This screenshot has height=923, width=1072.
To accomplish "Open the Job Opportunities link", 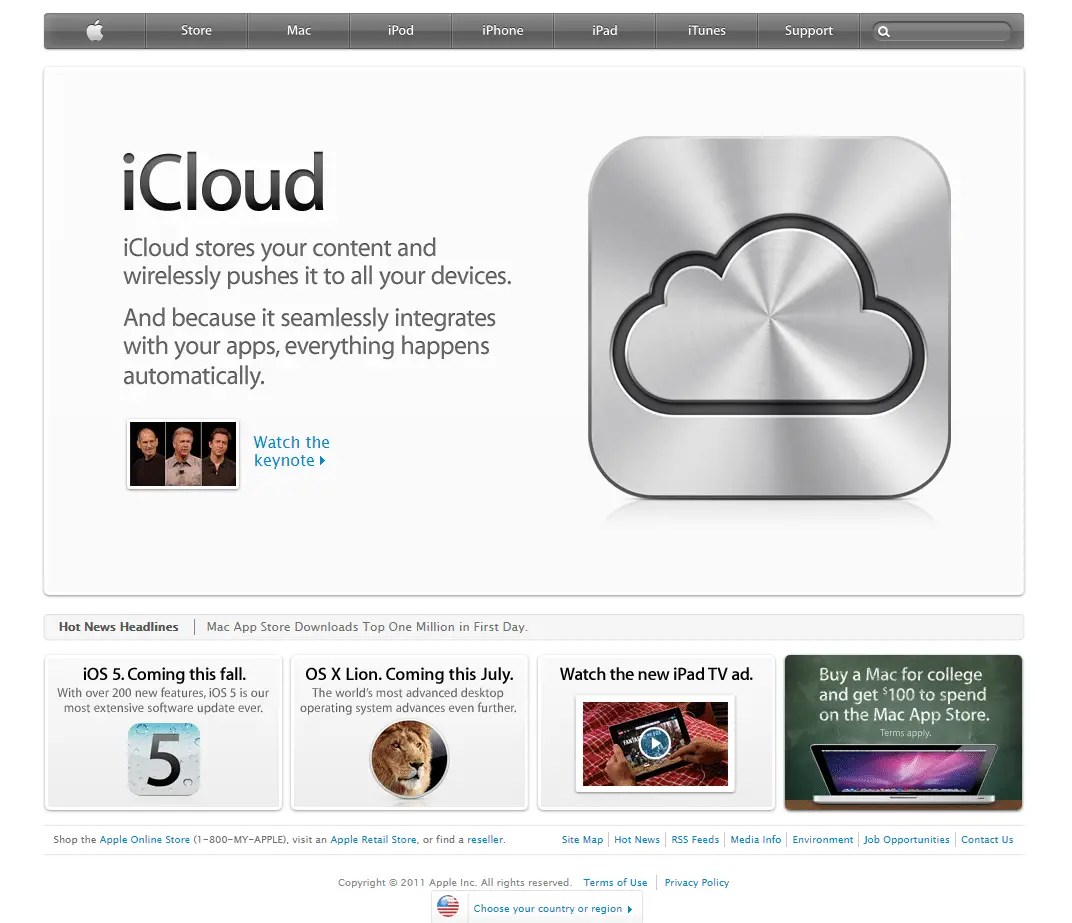I will [907, 840].
